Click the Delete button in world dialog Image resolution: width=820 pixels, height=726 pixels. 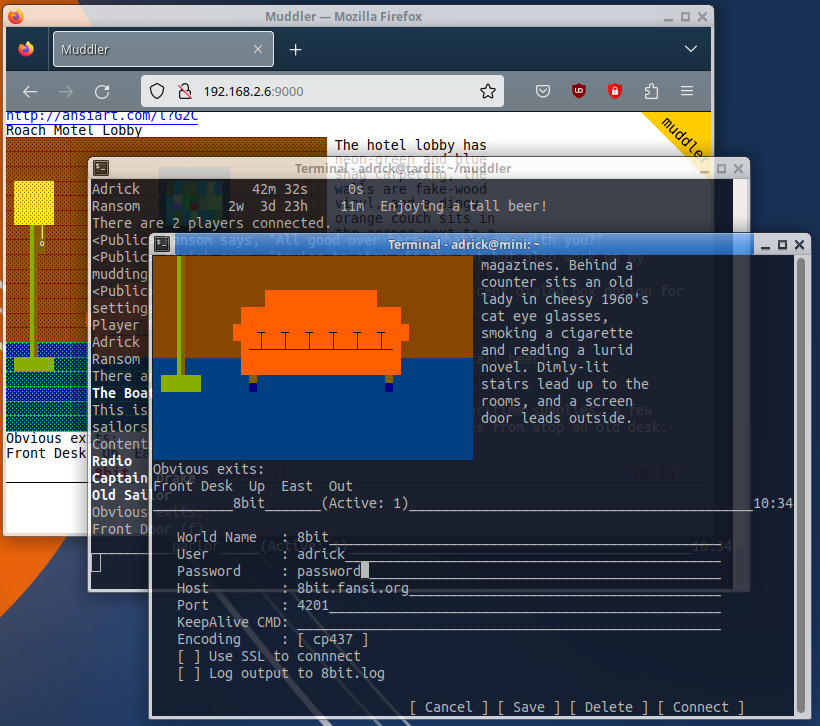609,707
